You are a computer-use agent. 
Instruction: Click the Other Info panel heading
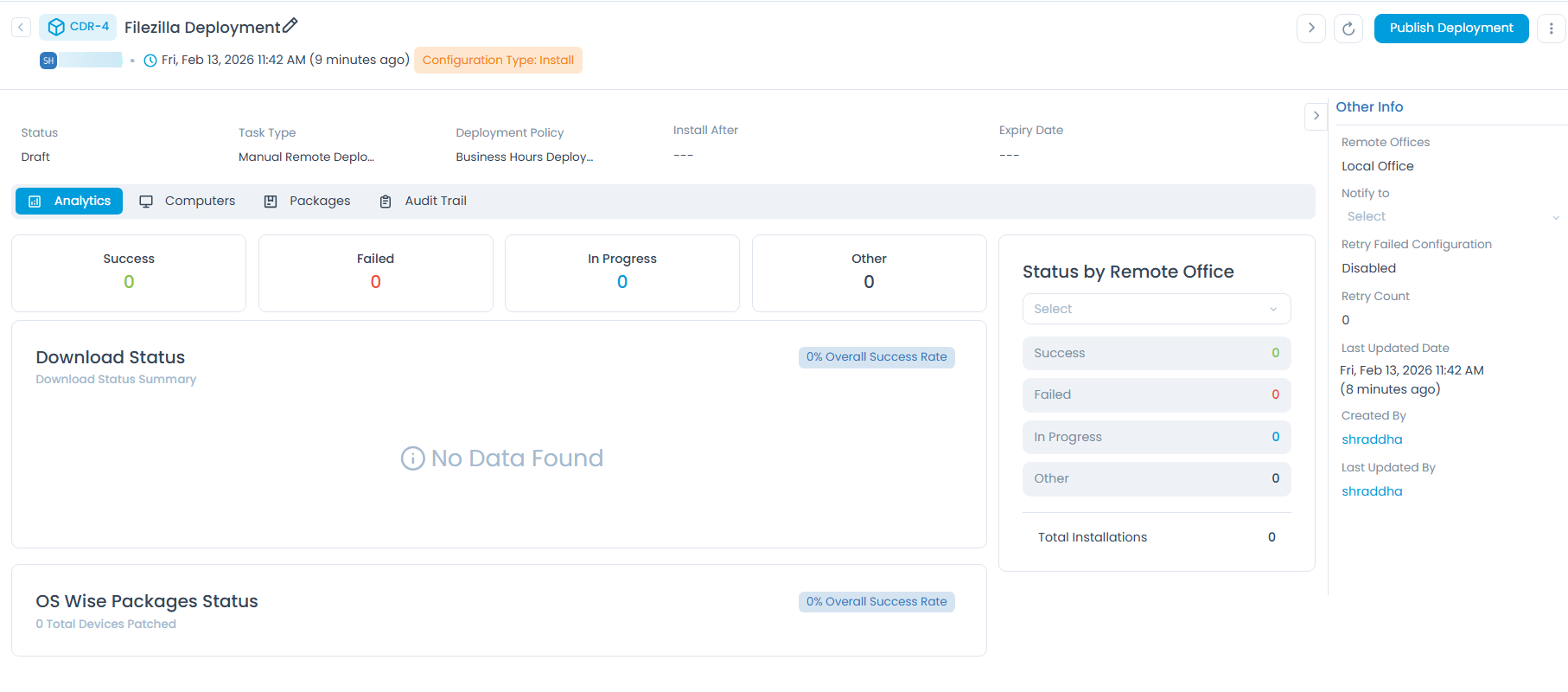[1369, 107]
